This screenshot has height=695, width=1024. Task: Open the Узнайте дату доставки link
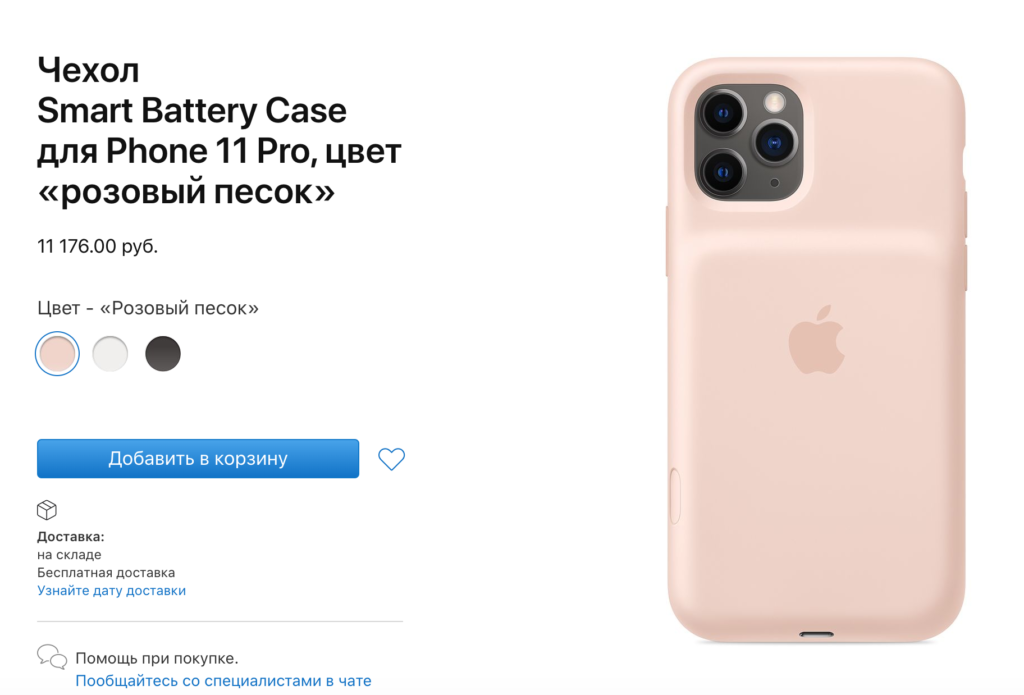pyautogui.click(x=112, y=590)
